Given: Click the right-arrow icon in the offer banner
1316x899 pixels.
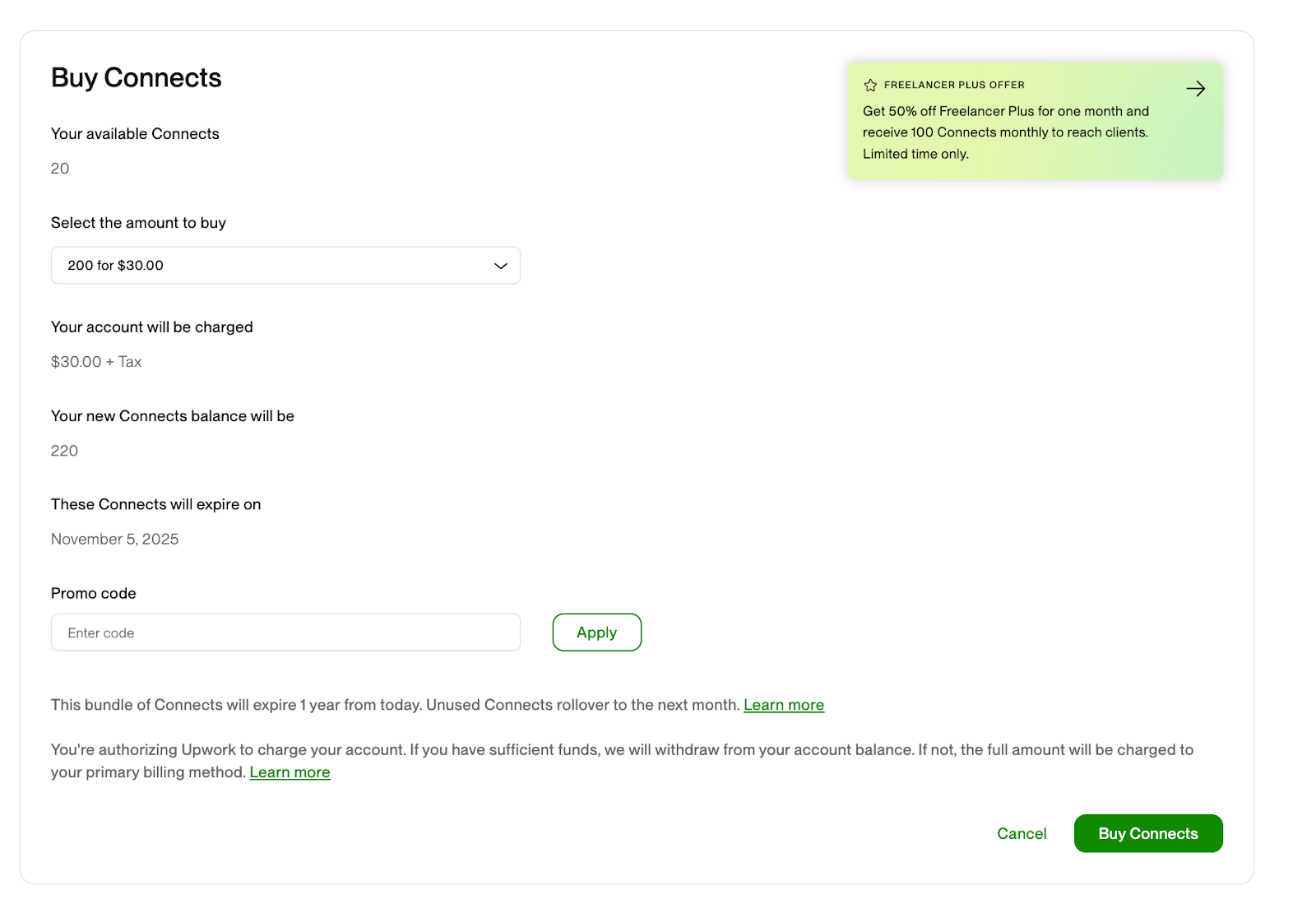Looking at the screenshot, I should pos(1197,88).
